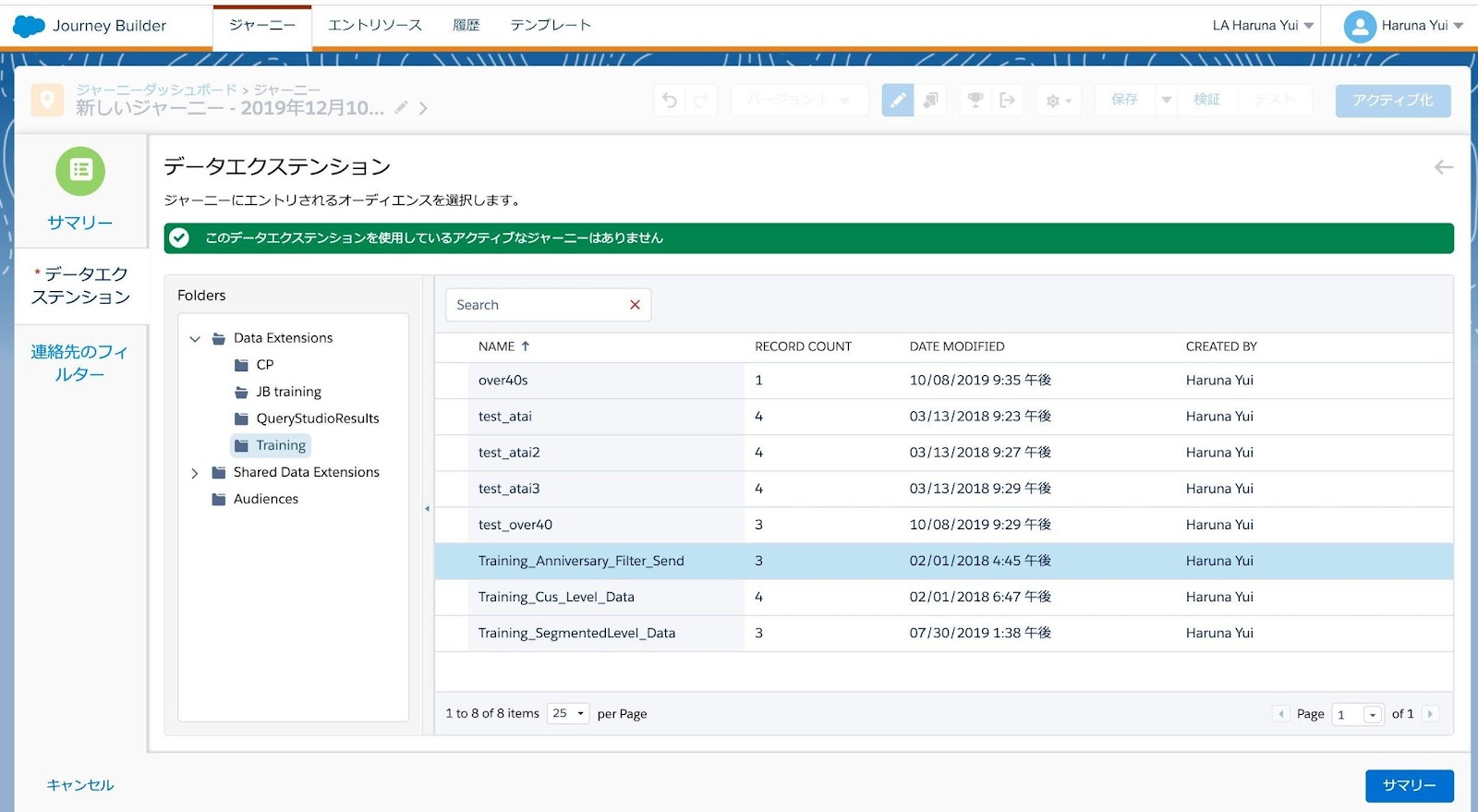Select the over40s data extension row
This screenshot has width=1478, height=812.
944,381
